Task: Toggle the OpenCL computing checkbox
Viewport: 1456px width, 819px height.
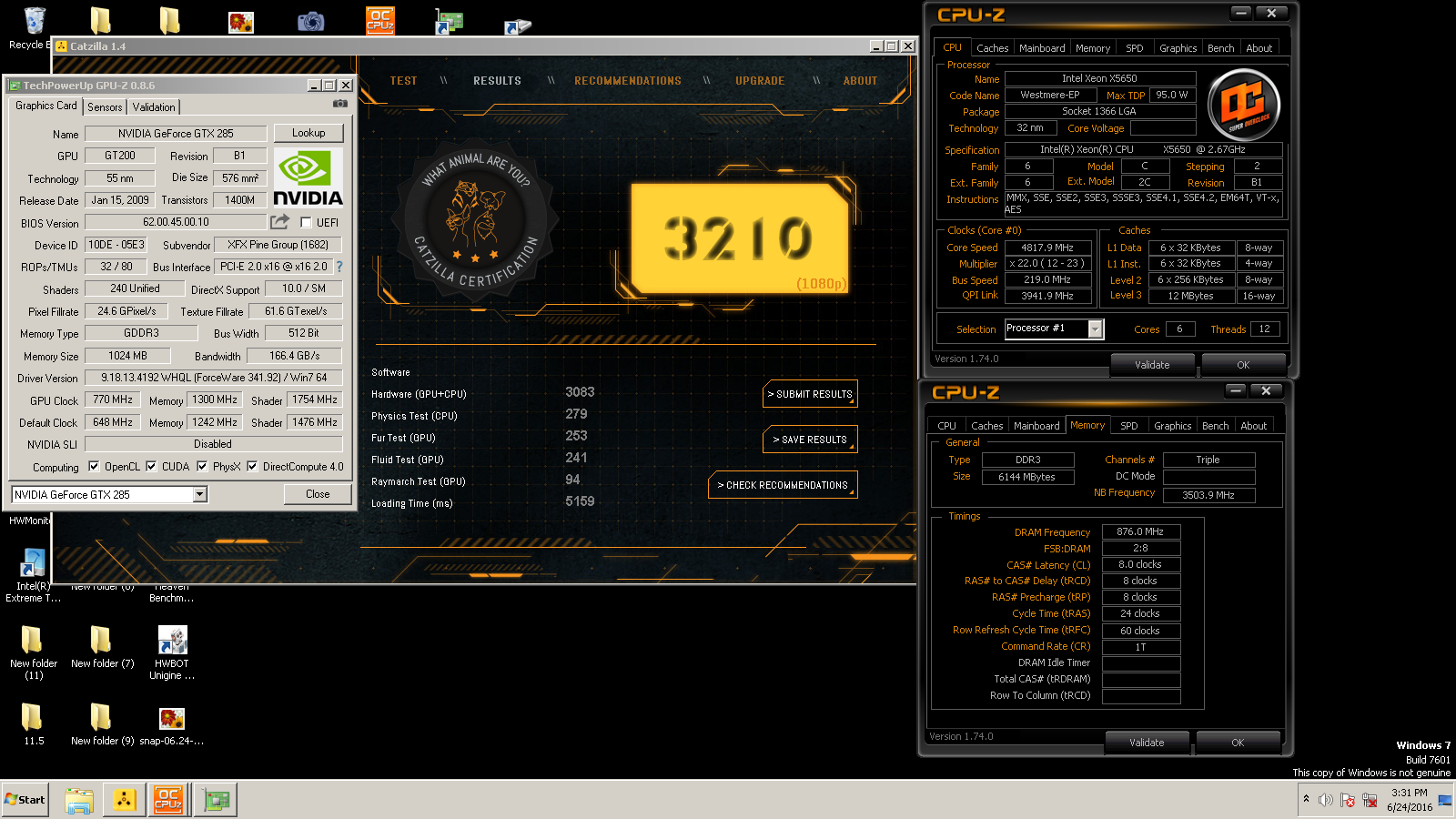Action: coord(94,466)
